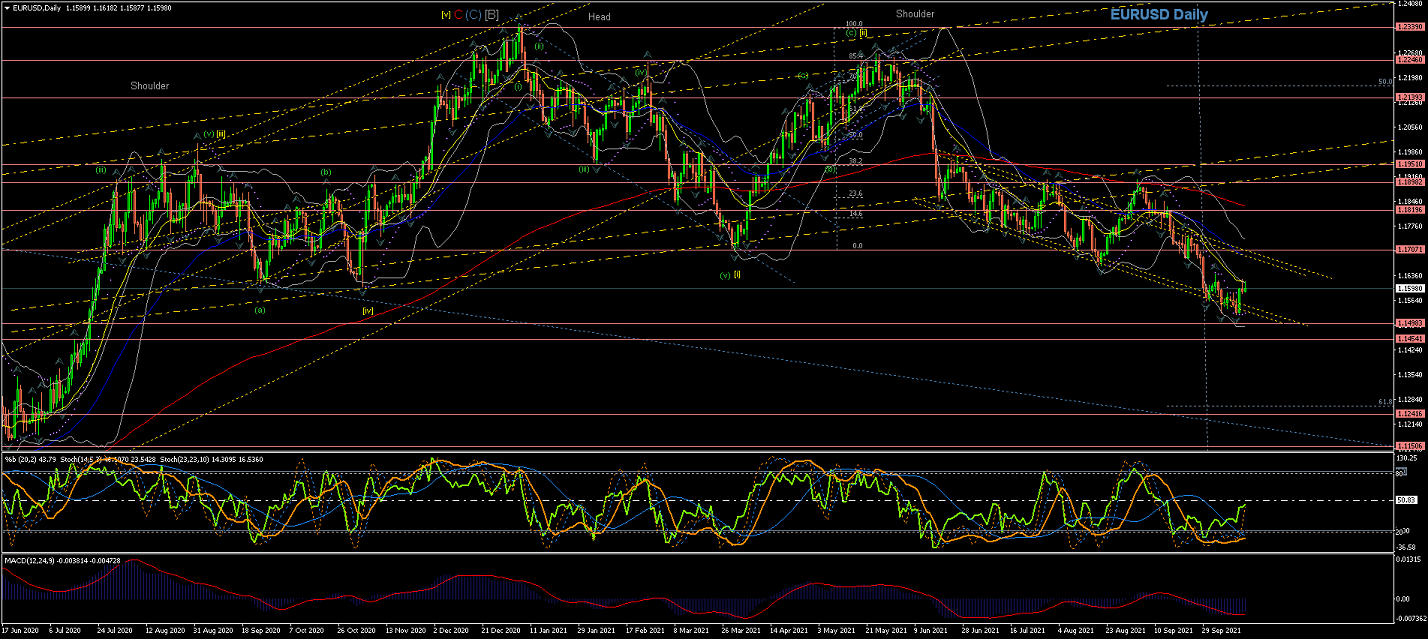Select the 1.23390 price level tag
Image resolution: width=1428 pixels, height=639 pixels.
click(x=1410, y=27)
